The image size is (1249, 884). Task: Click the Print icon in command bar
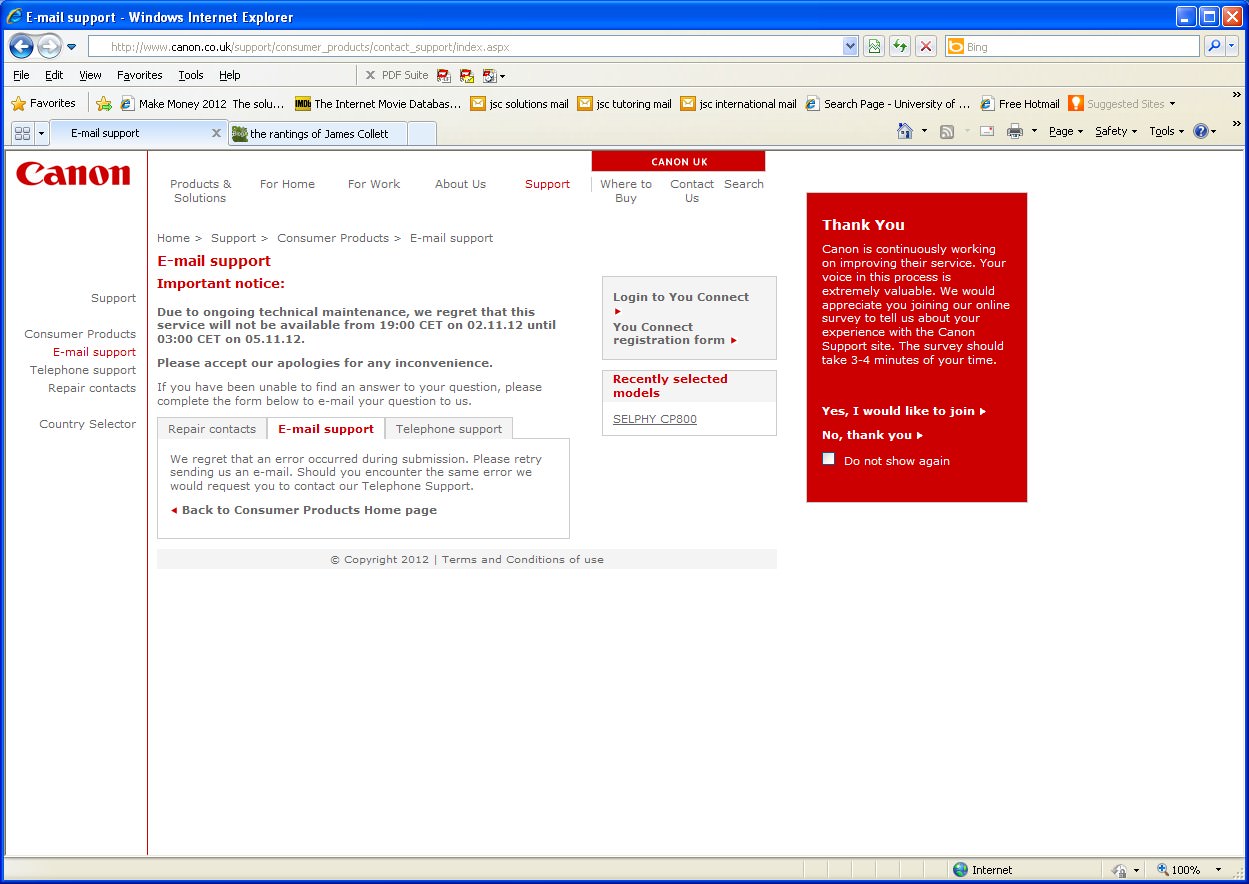(x=1015, y=131)
